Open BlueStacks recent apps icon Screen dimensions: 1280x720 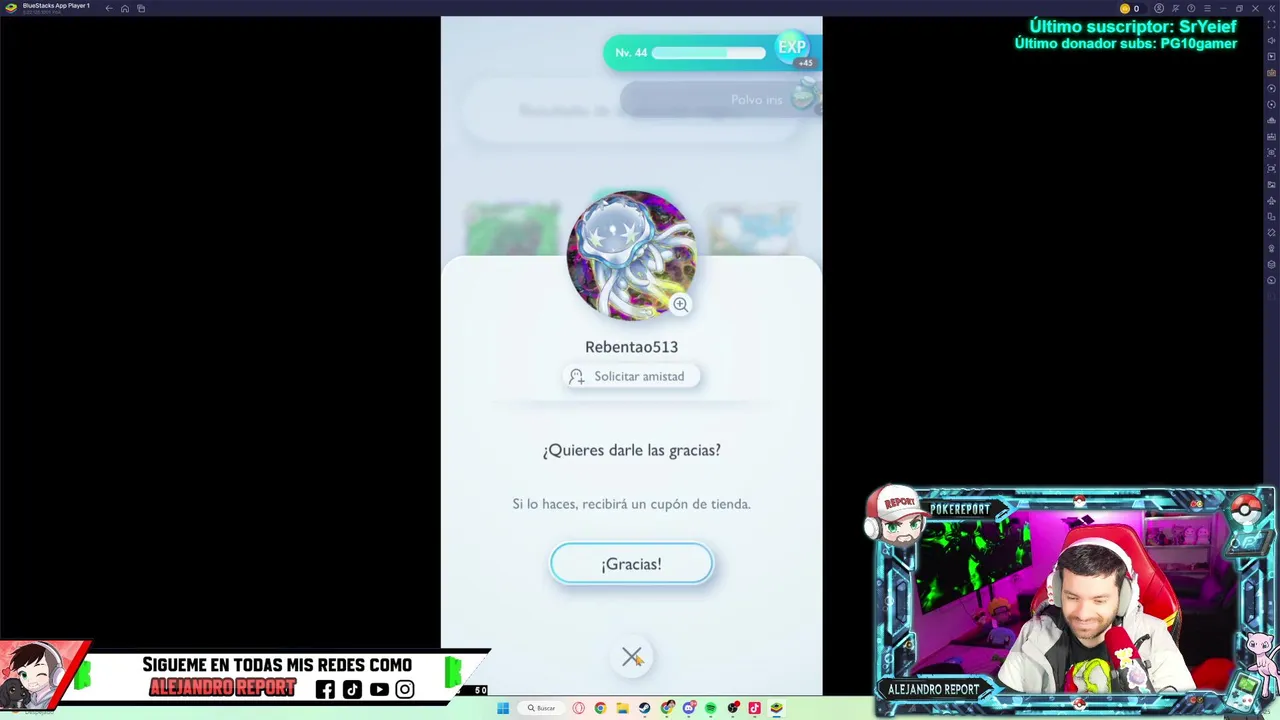[141, 8]
